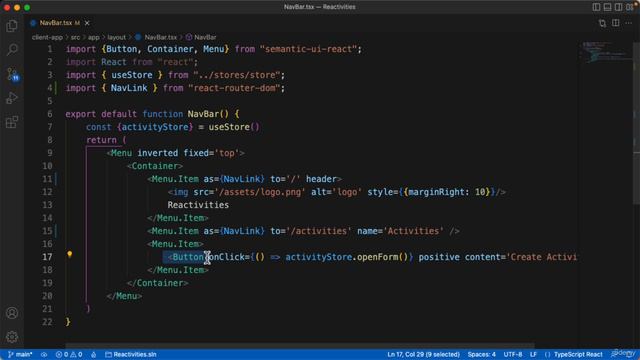The height and width of the screenshot is (360, 640).
Task: Open the Run and Debug view
Action: point(12,98)
